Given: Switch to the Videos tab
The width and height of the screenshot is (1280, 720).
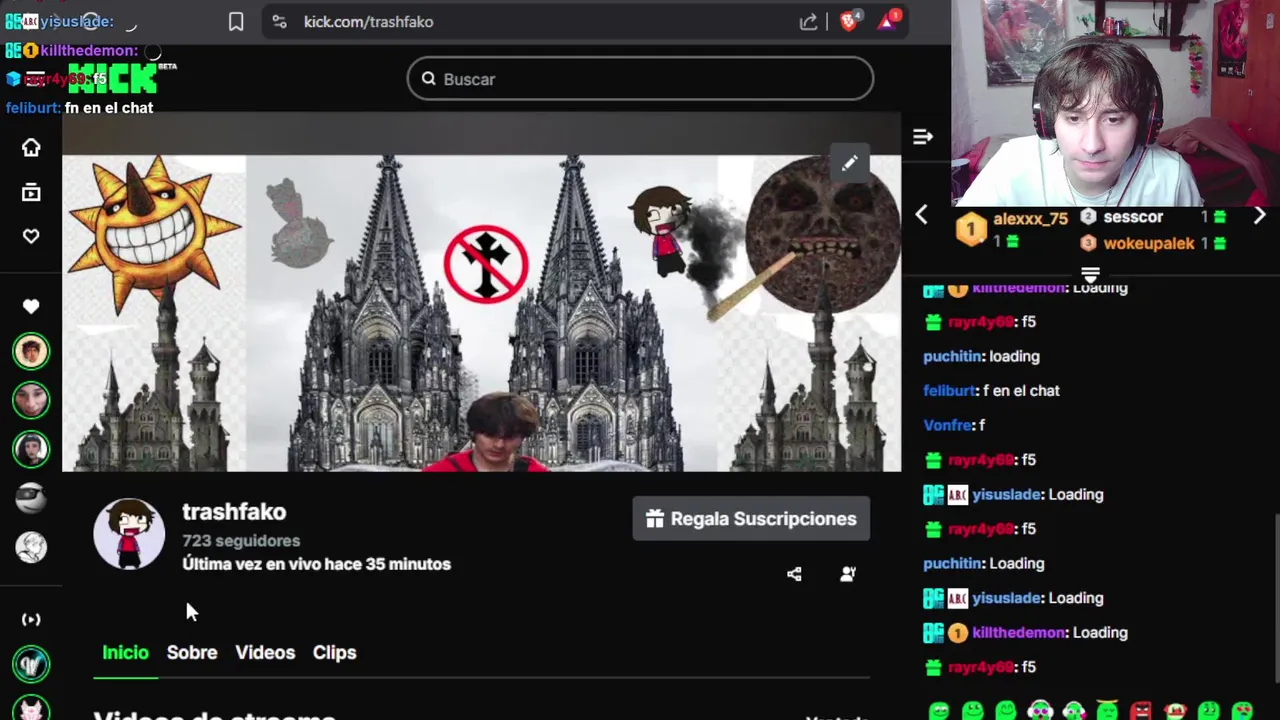Looking at the screenshot, I should [x=265, y=653].
